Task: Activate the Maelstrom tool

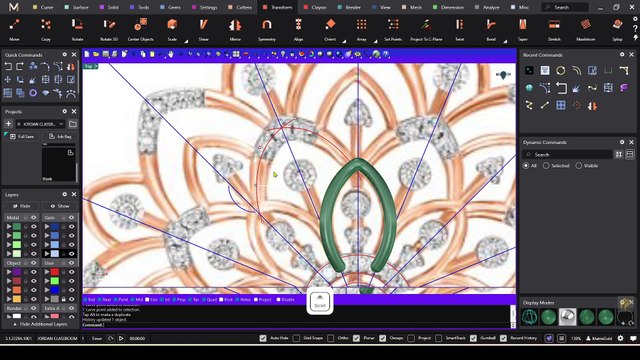Action: 586,29
